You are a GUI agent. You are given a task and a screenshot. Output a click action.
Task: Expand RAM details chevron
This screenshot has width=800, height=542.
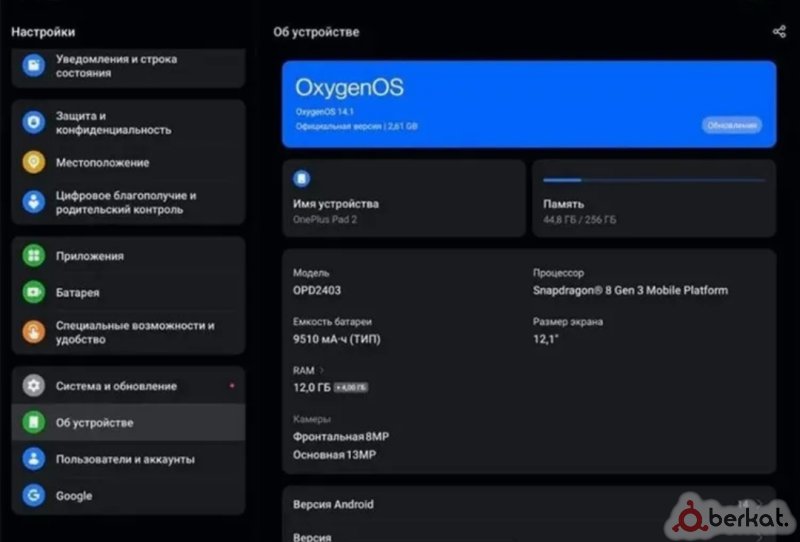point(321,370)
